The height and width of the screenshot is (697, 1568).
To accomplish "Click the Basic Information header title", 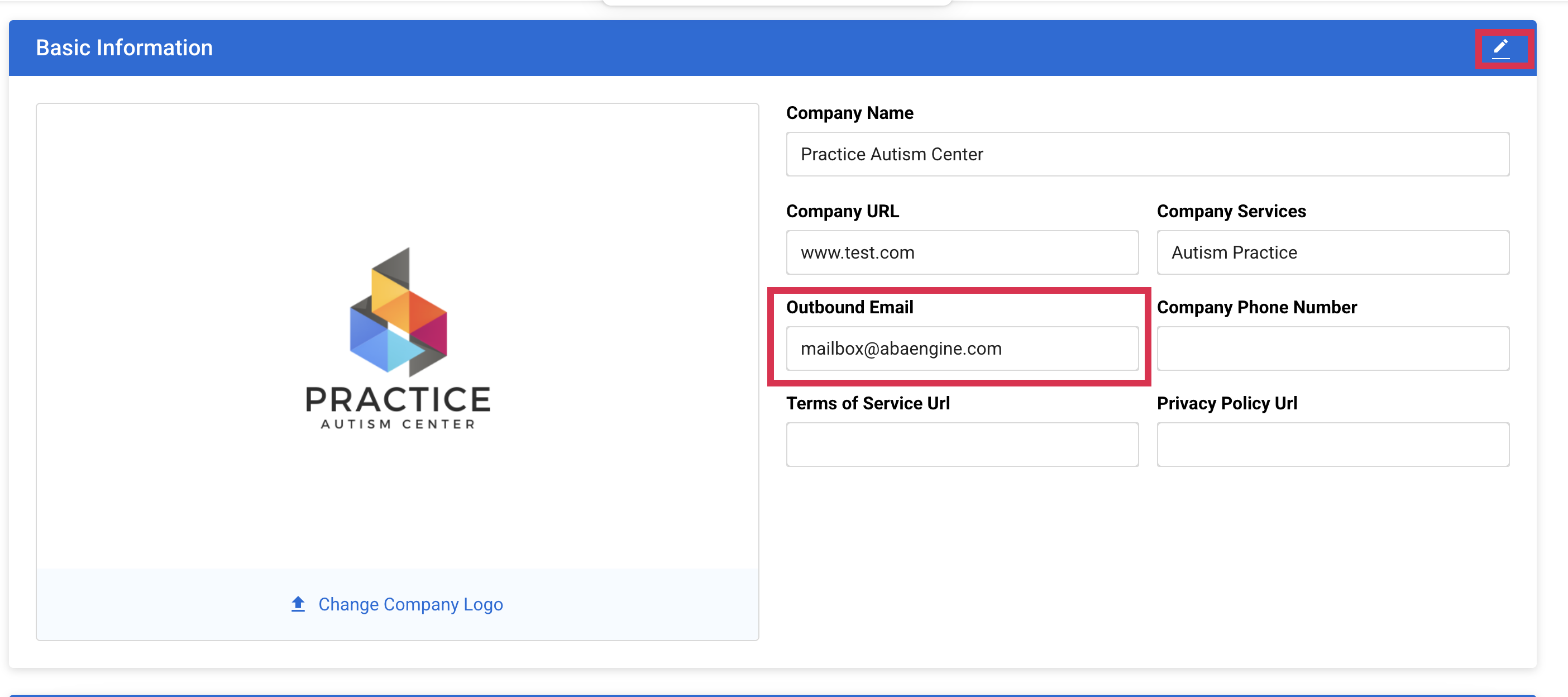I will pos(124,47).
